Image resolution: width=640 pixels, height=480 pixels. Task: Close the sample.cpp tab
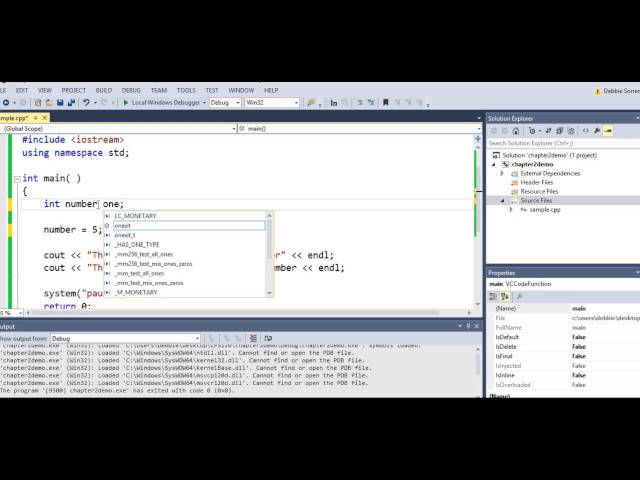click(44, 118)
